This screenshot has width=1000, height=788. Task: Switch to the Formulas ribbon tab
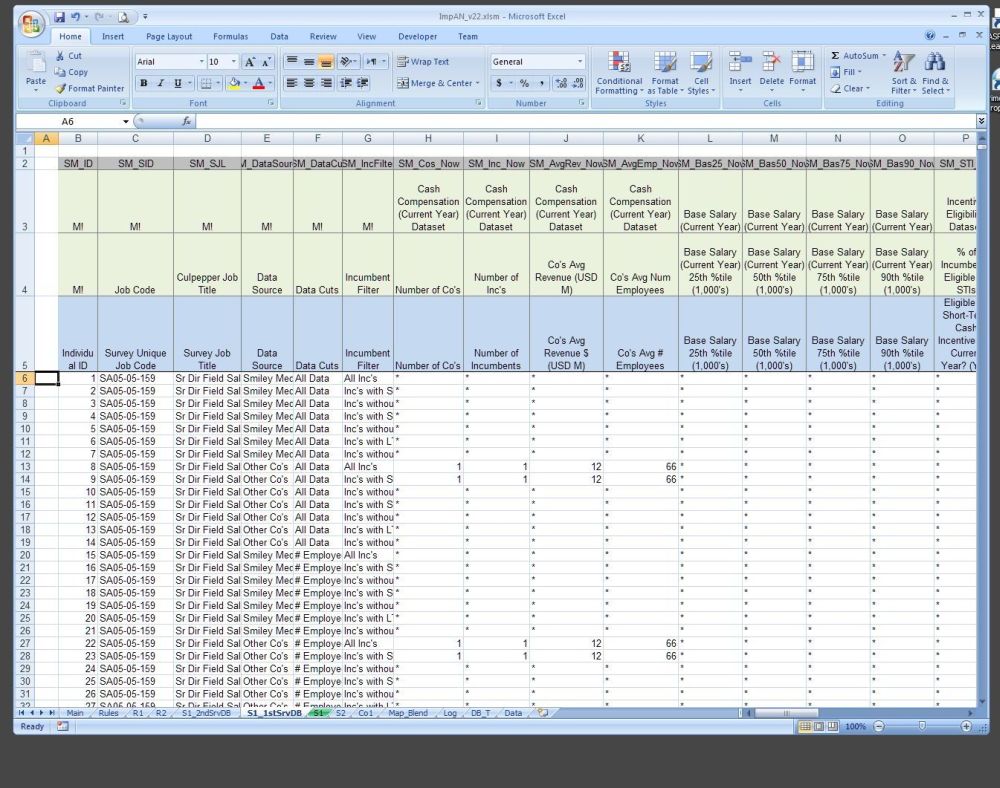point(230,36)
